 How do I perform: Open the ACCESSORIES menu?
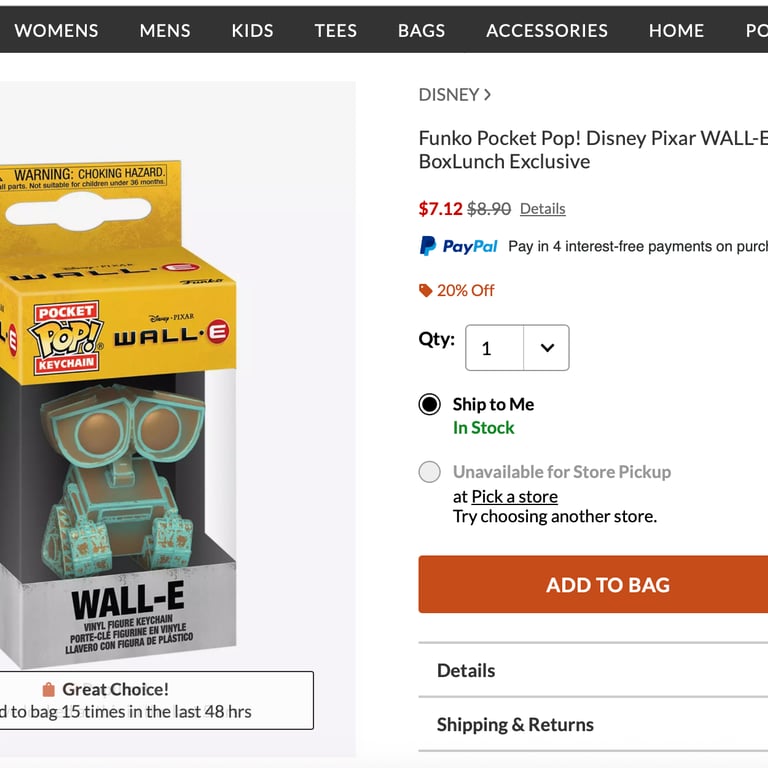546,30
